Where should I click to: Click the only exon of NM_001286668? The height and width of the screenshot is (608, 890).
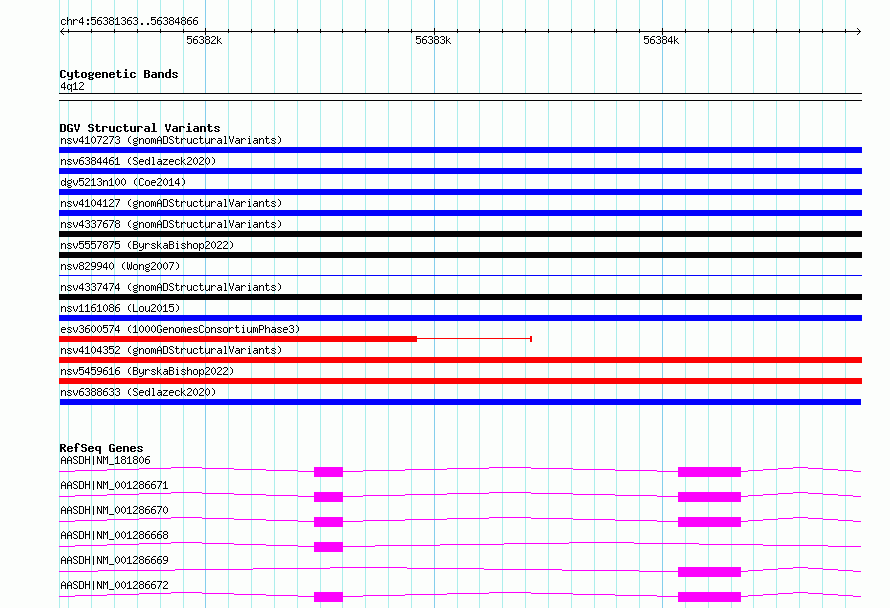(x=329, y=547)
